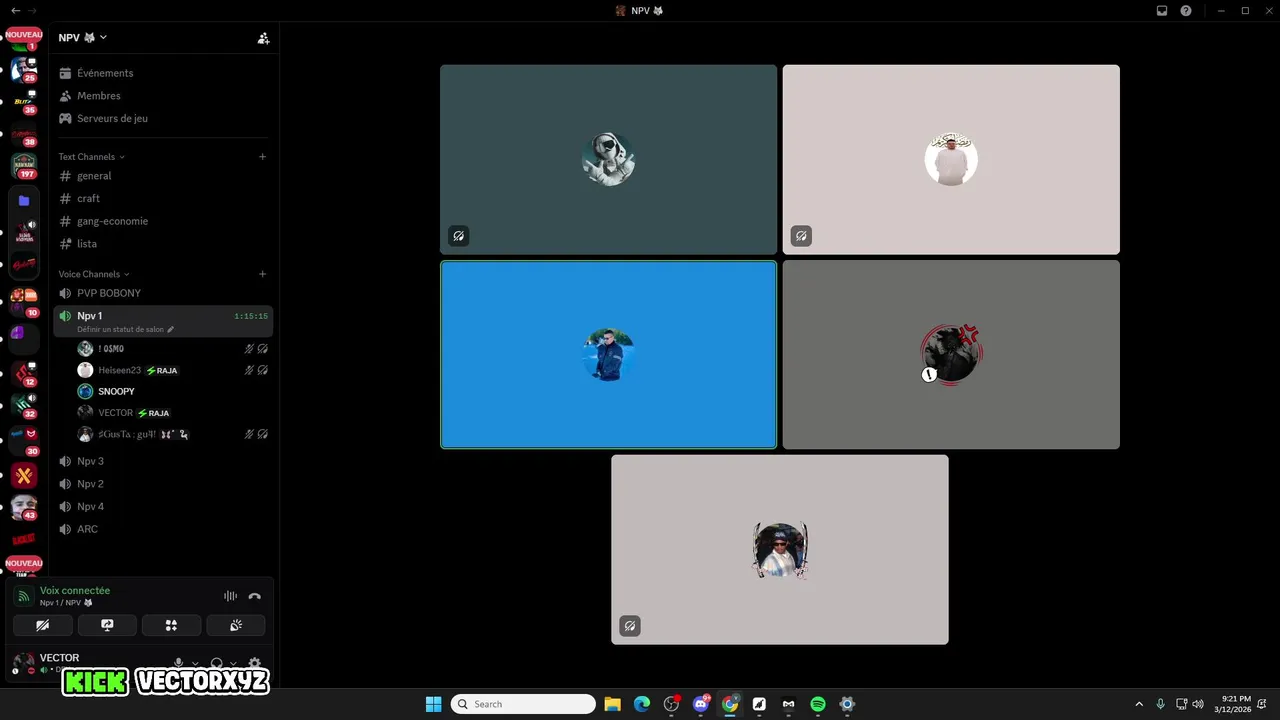Image resolution: width=1280 pixels, height=720 pixels.
Task: Open Spotify from the taskbar
Action: tap(817, 704)
